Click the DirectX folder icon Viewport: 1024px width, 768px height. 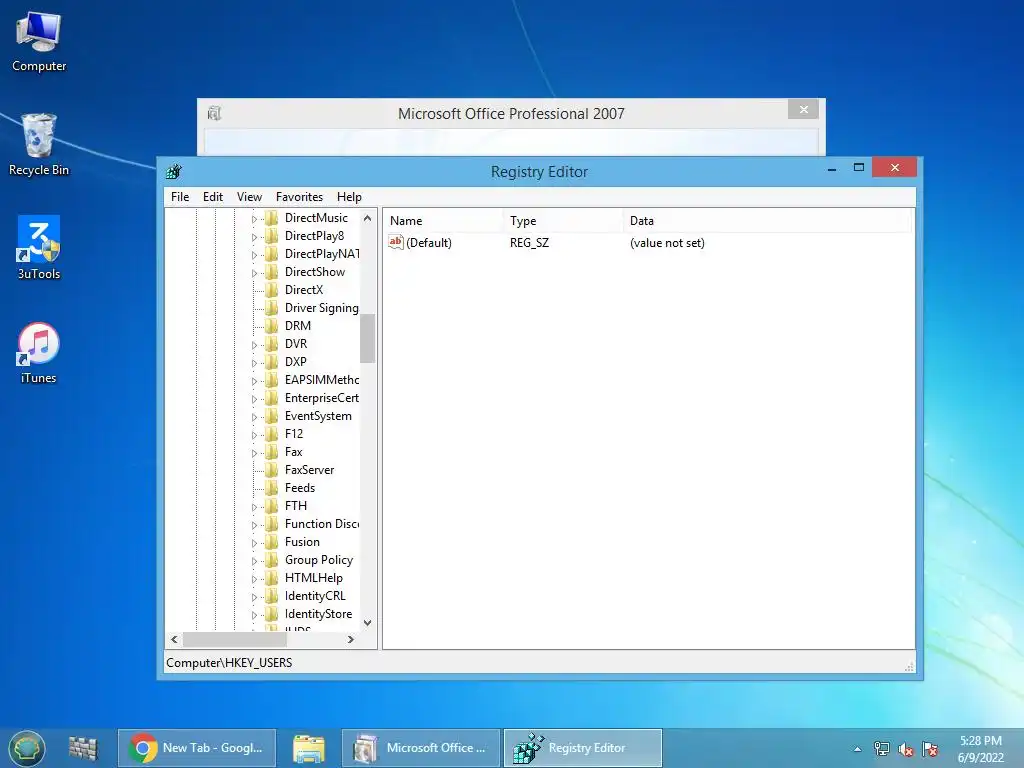[272, 290]
